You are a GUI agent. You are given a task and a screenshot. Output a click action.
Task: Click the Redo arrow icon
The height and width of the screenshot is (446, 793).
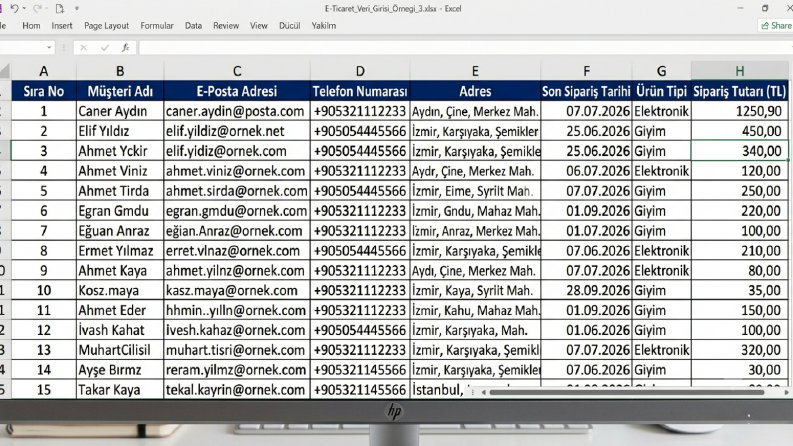(x=37, y=8)
